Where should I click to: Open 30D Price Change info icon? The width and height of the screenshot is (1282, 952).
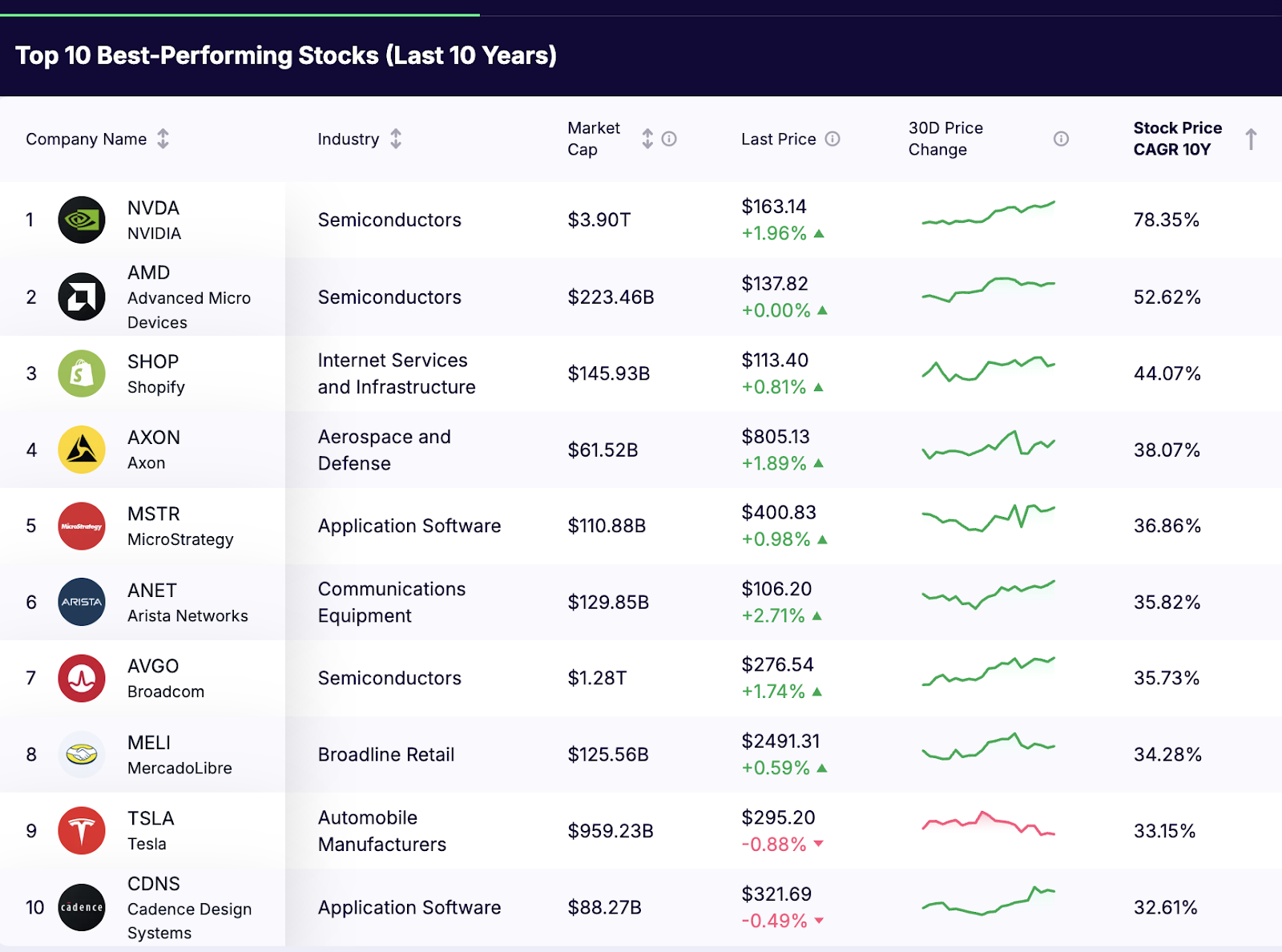point(1061,139)
